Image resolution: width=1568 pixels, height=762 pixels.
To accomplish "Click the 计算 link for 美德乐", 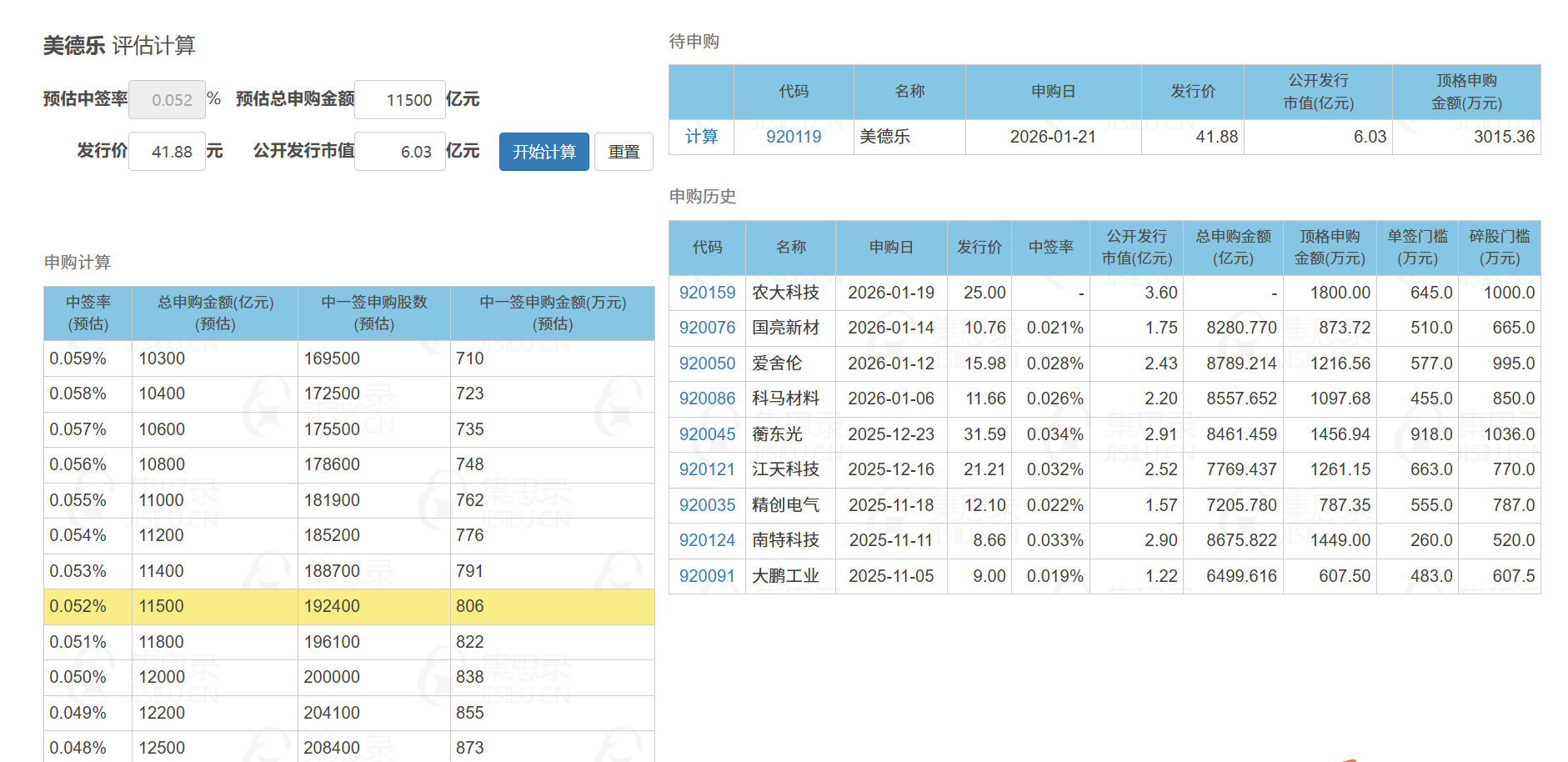I will click(x=701, y=137).
